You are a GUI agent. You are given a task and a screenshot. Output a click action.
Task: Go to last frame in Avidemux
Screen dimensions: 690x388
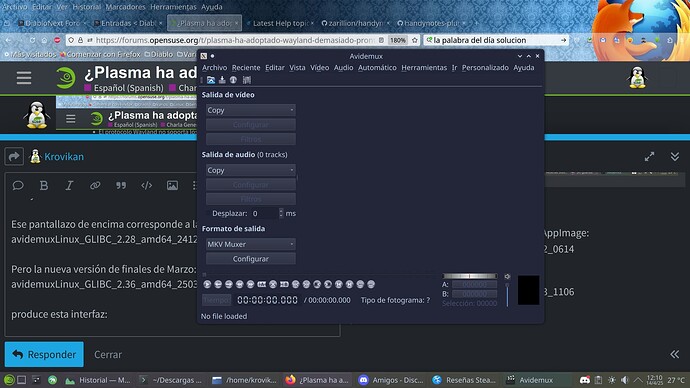pyautogui.click(x=349, y=284)
